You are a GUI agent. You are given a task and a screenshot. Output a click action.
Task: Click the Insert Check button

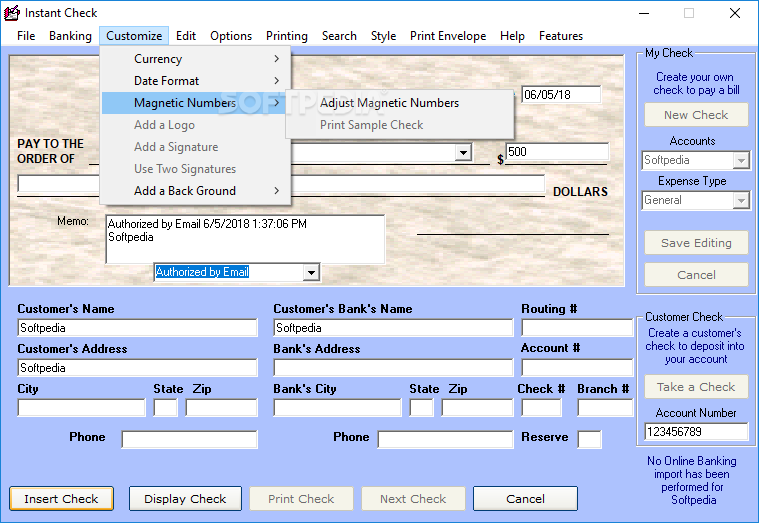click(x=61, y=499)
